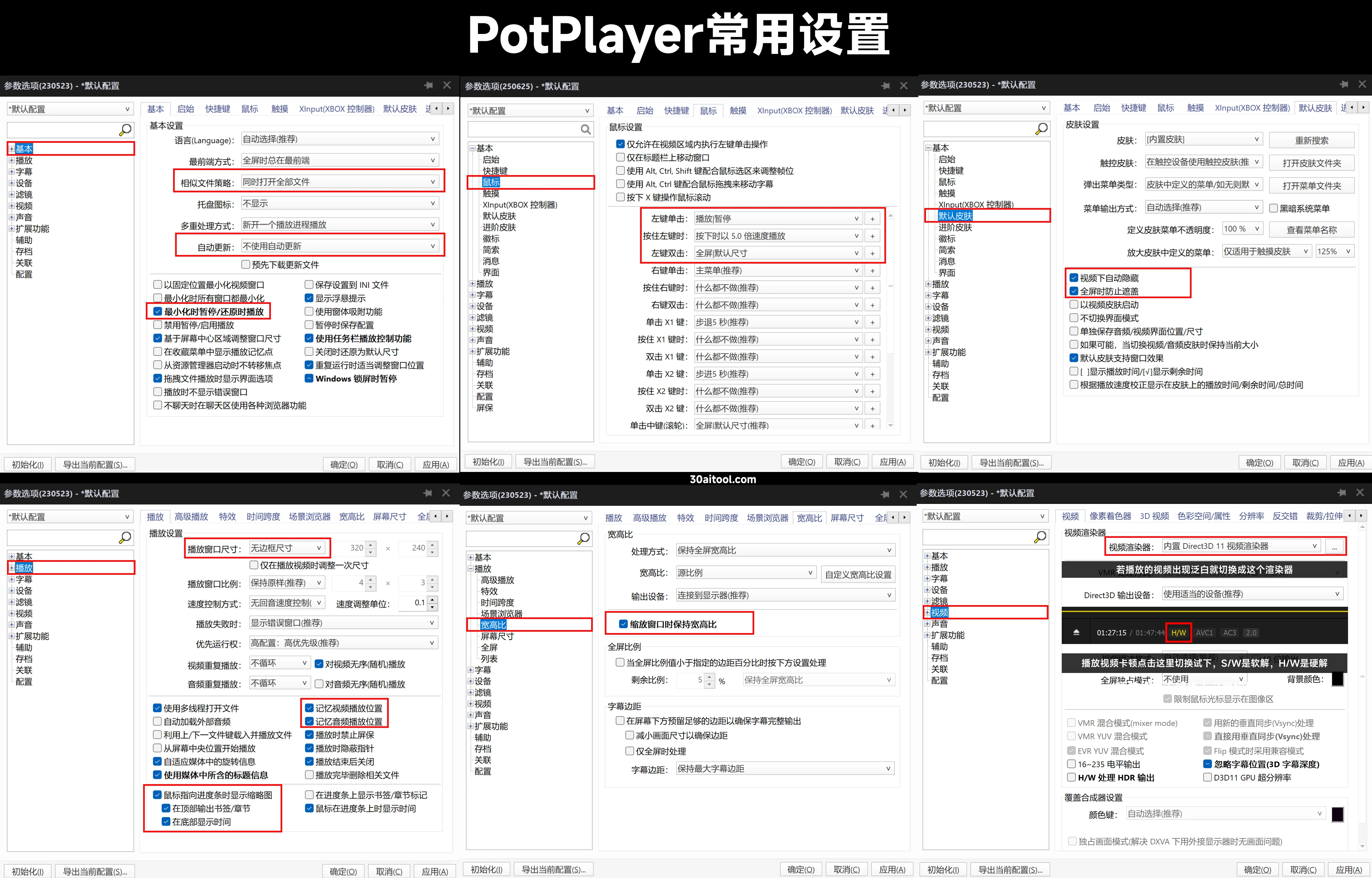Toggle 缩放窗口时保持宽高比 checkbox
Viewport: 1372px width, 878px height.
[623, 624]
